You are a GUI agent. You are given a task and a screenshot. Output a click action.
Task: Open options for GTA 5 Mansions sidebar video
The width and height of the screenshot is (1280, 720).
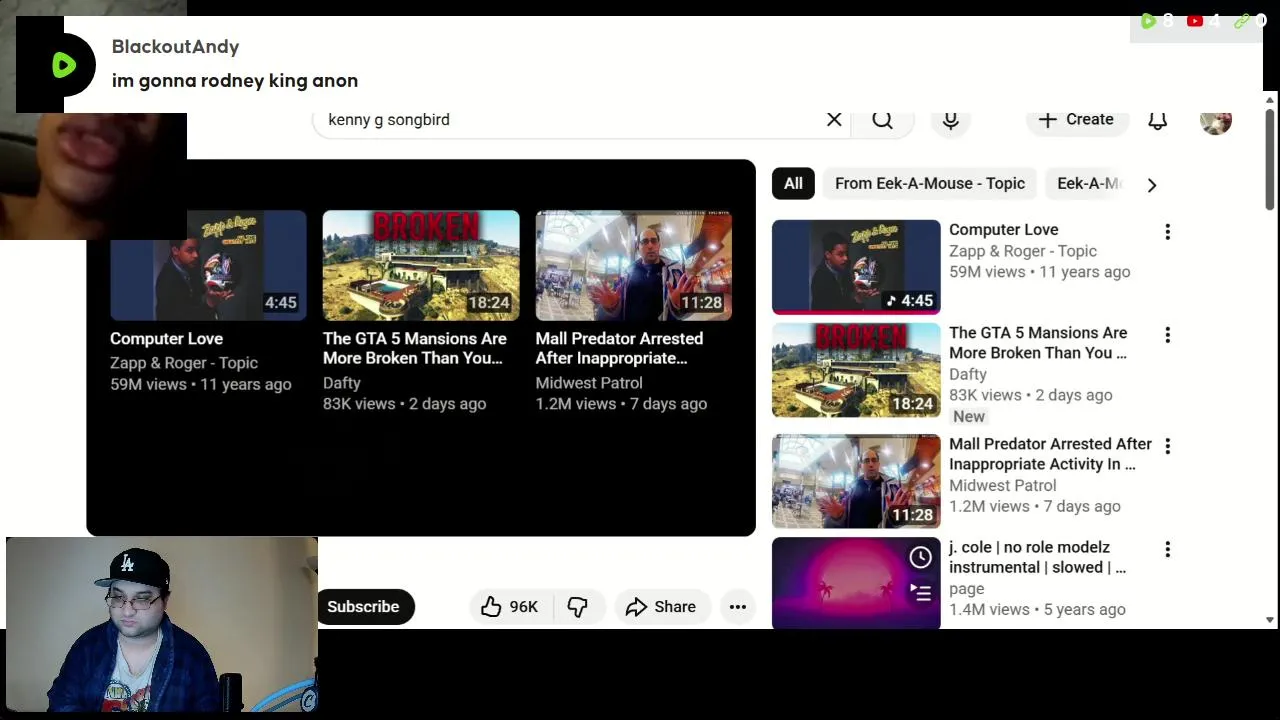pyautogui.click(x=1167, y=335)
